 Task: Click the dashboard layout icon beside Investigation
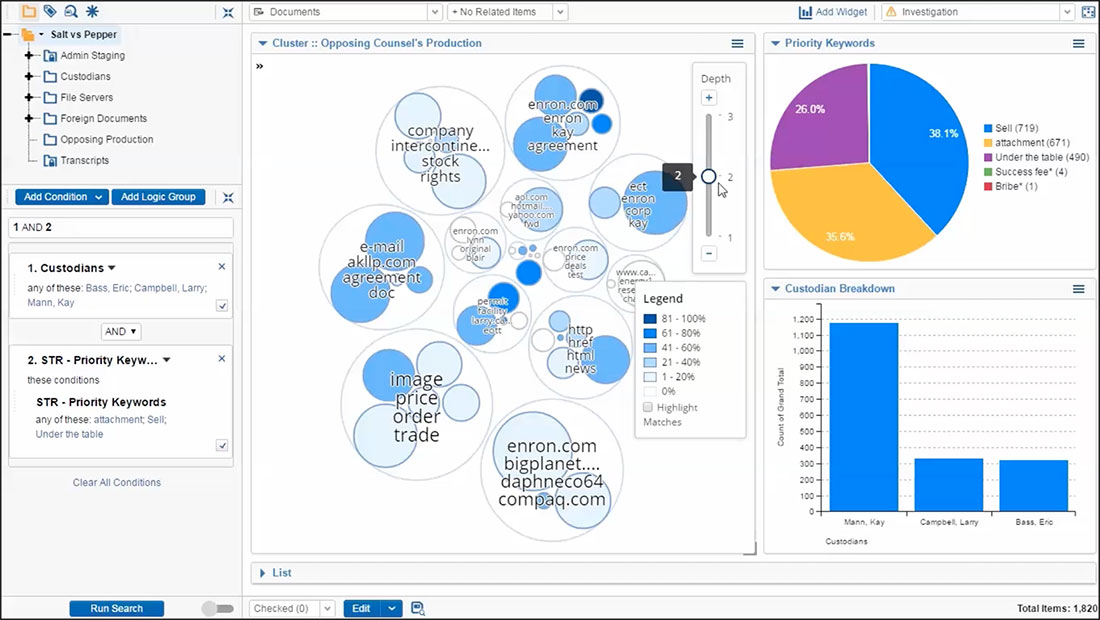tap(1089, 12)
